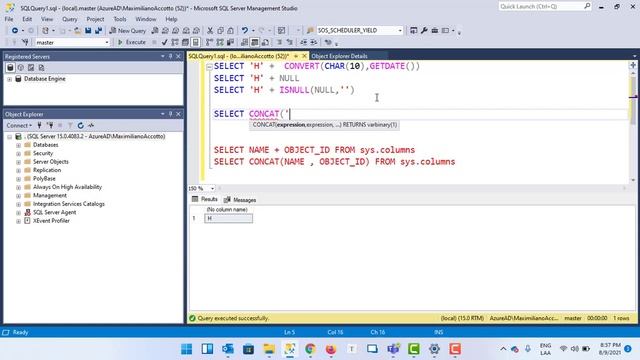
Task: Click the Navigate Backward icon
Action: pyautogui.click(x=15, y=31)
